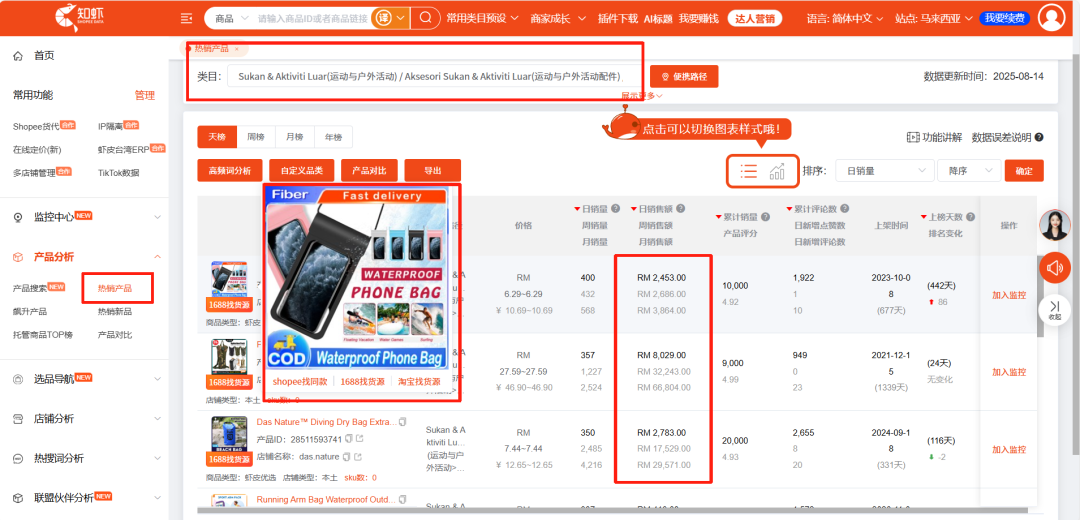Copy Das Nature product title icon
The image size is (1080, 520).
(403, 422)
